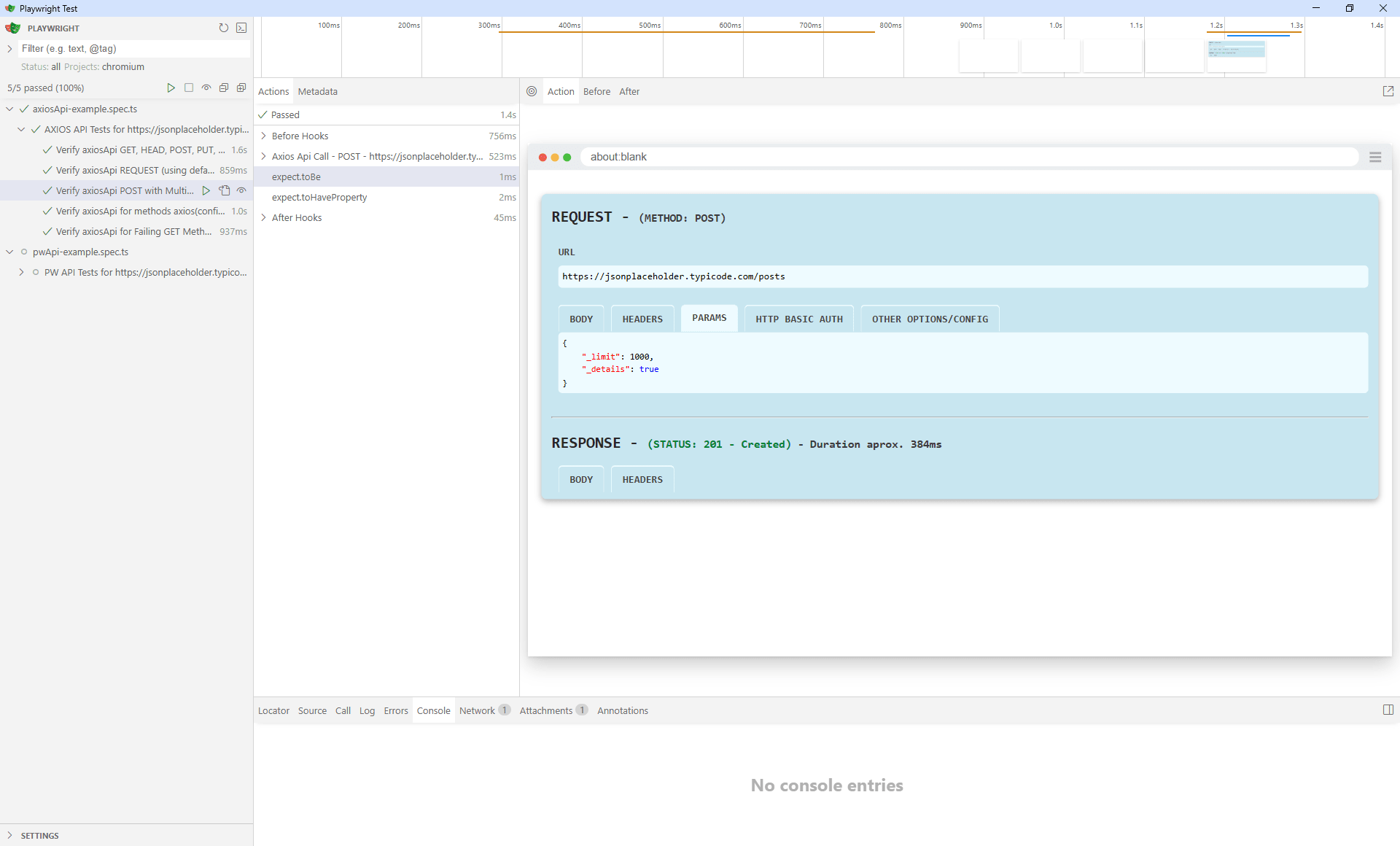Stop test execution using the square icon
The image size is (1400, 846).
click(x=189, y=88)
